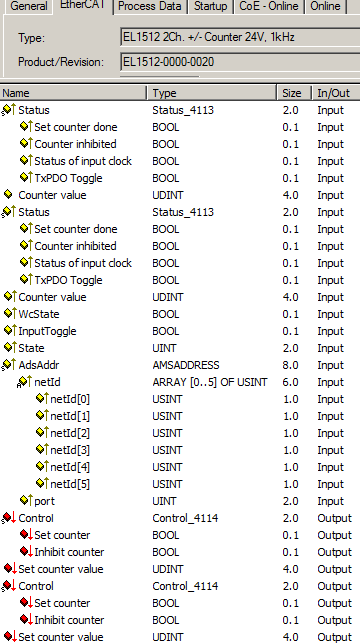Viewport: 360px width, 644px height.
Task: Click the netId[2] input variable icon
Action: (41, 433)
